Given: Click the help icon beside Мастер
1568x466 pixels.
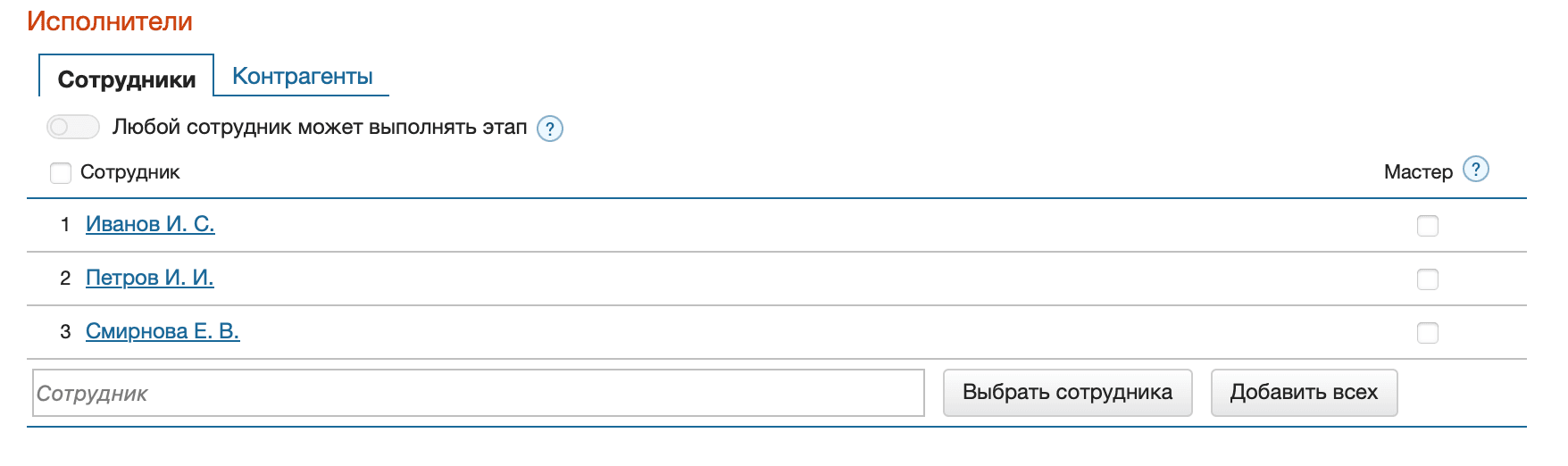Looking at the screenshot, I should 1476,170.
